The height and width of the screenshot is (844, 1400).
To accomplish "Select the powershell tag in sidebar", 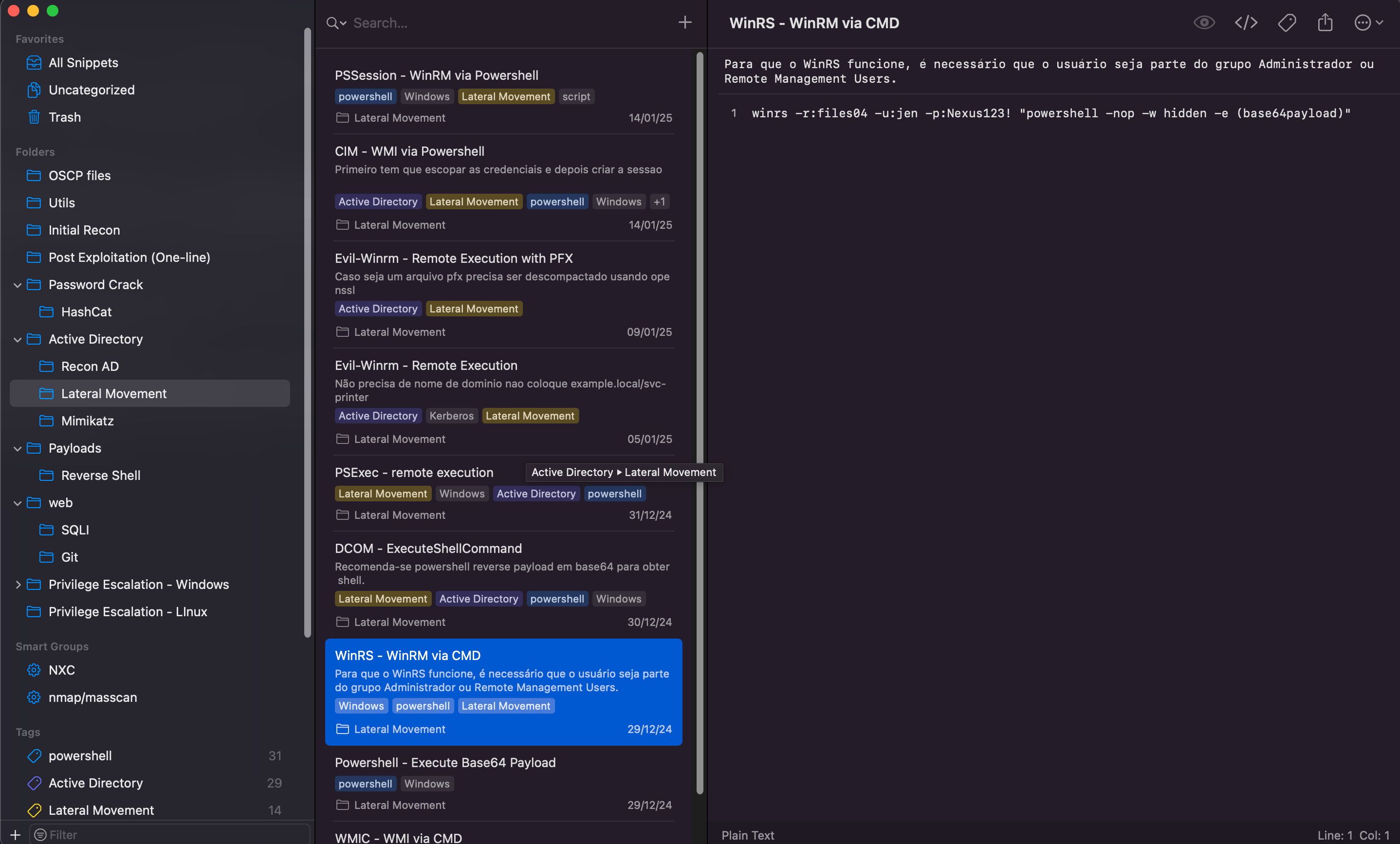I will pyautogui.click(x=79, y=755).
